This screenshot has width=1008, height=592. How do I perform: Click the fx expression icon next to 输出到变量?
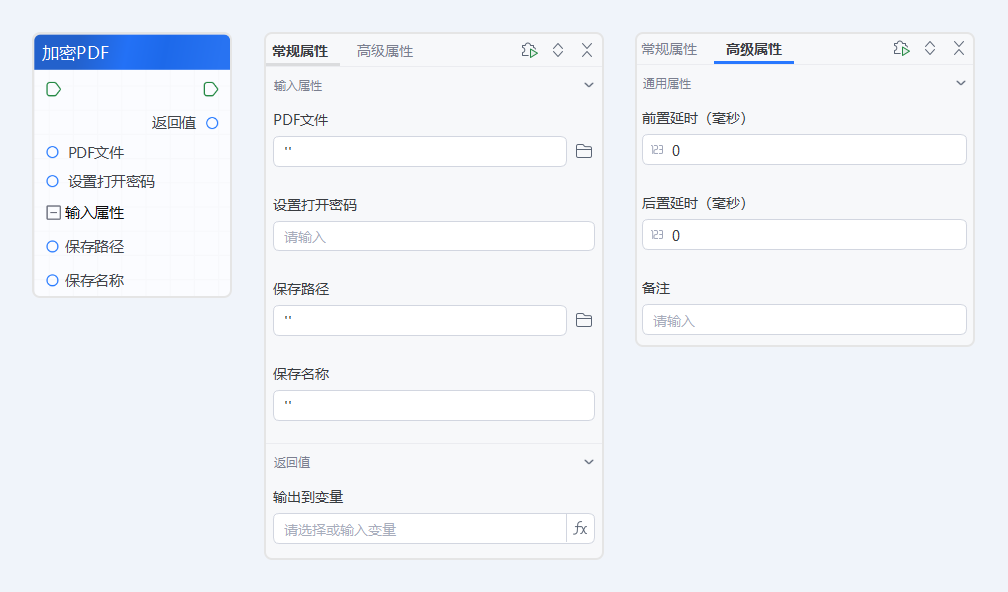coord(580,528)
